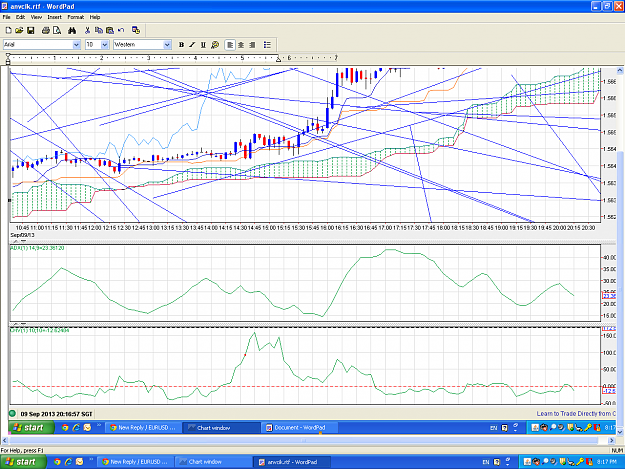This screenshot has width=625, height=469.
Task: Open the Format menu
Action: pyautogui.click(x=76, y=17)
